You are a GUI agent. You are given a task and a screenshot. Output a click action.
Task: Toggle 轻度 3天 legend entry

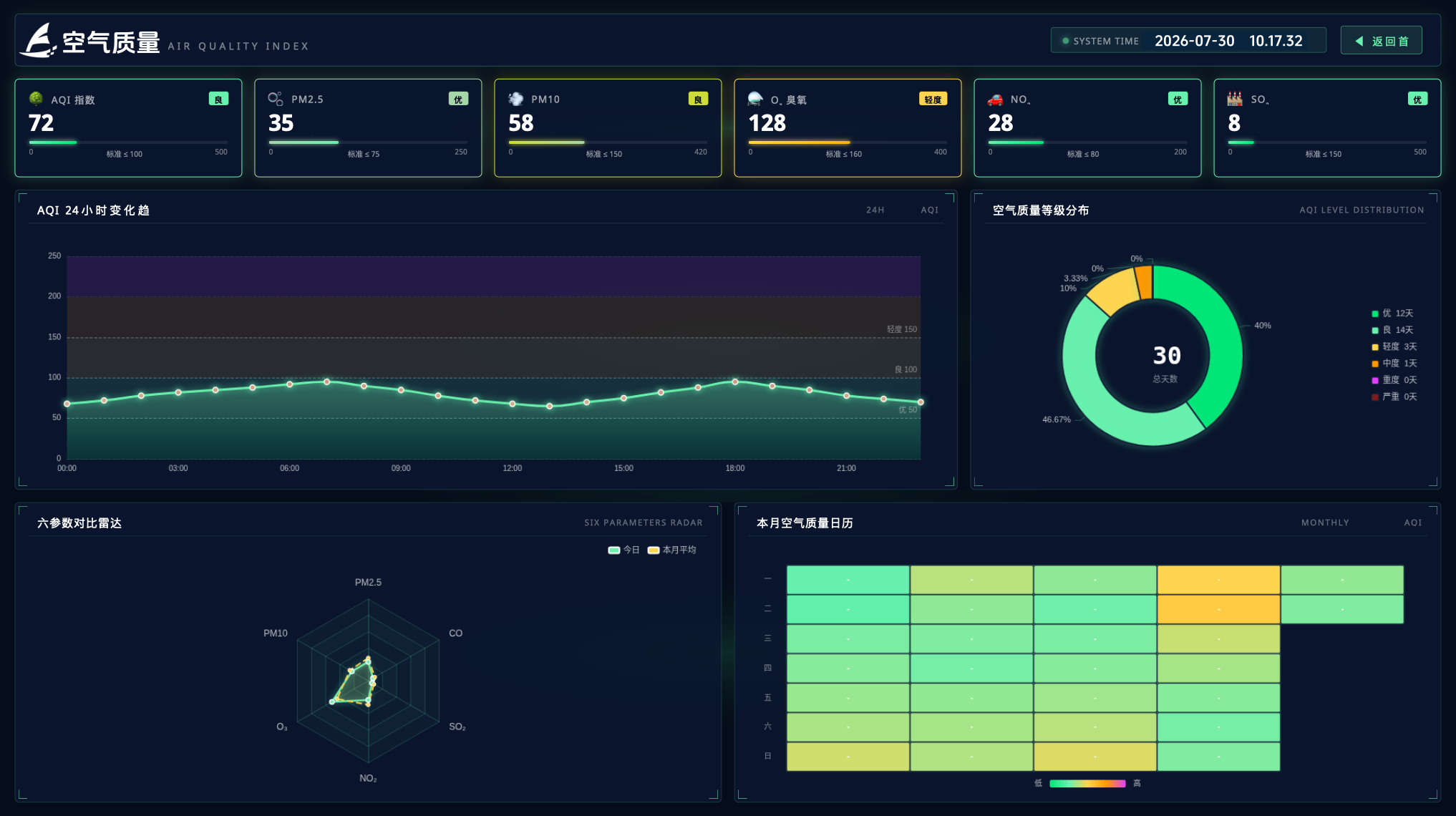tap(1394, 346)
